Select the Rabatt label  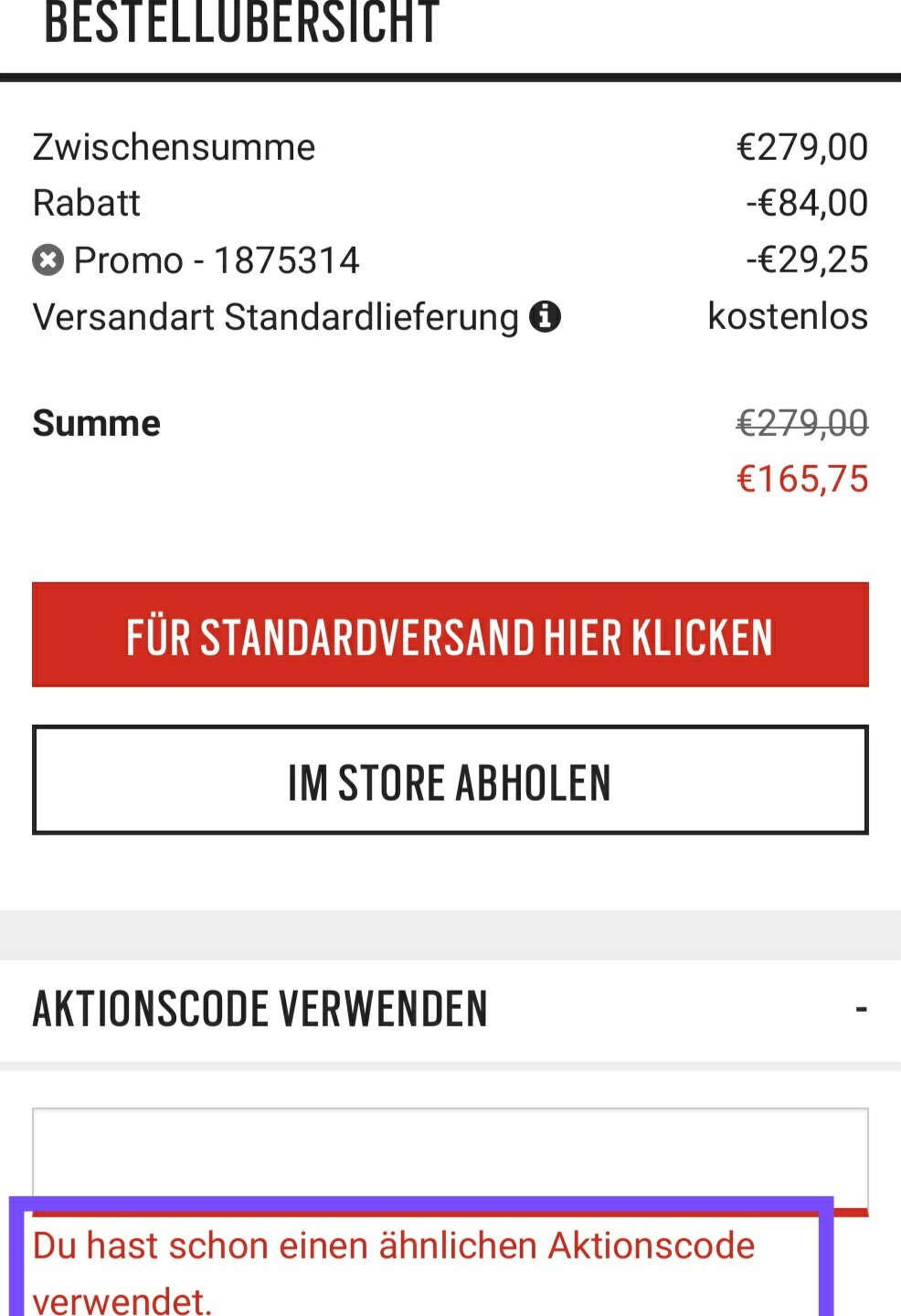(x=87, y=203)
